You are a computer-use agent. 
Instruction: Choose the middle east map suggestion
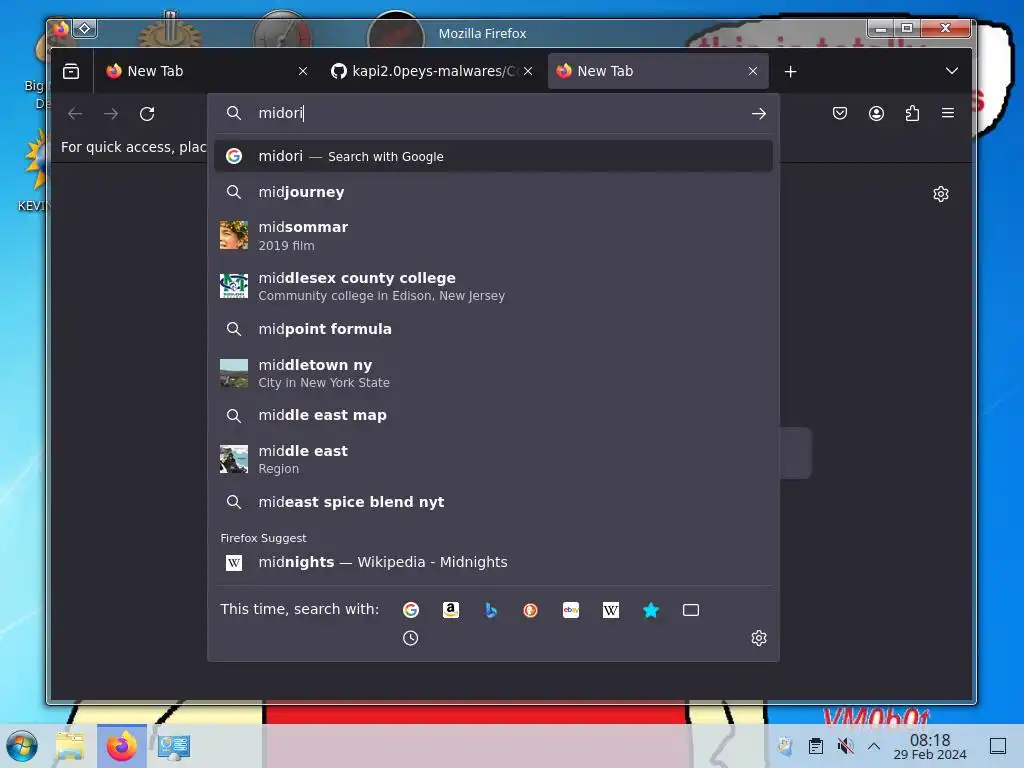coord(493,415)
